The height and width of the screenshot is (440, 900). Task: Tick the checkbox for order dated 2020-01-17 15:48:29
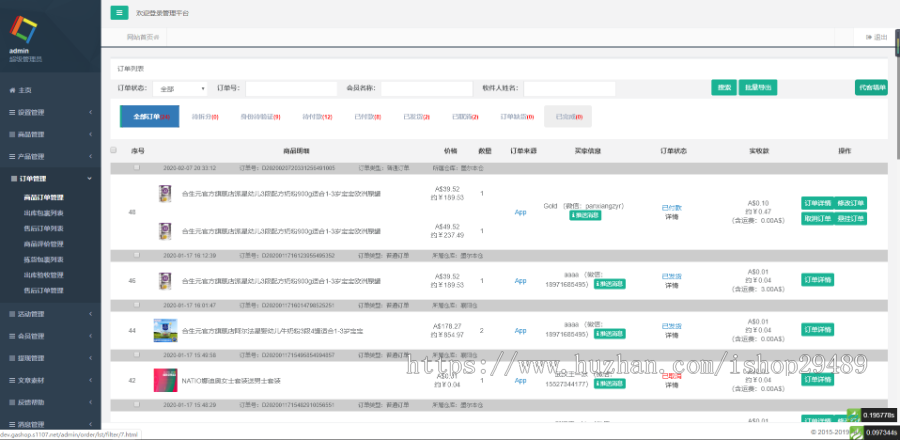[x=136, y=405]
